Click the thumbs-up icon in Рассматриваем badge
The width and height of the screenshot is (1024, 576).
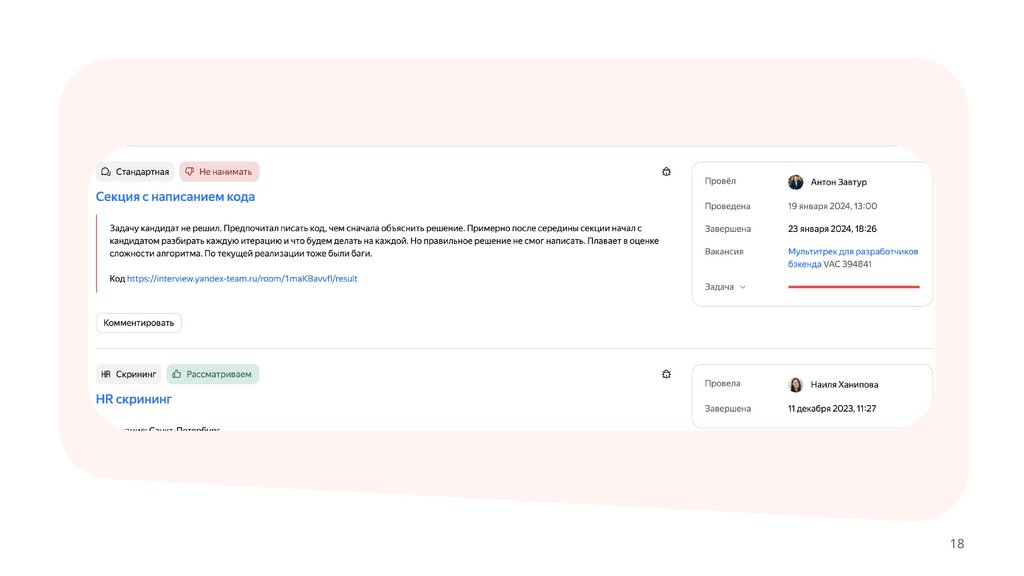coord(176,374)
